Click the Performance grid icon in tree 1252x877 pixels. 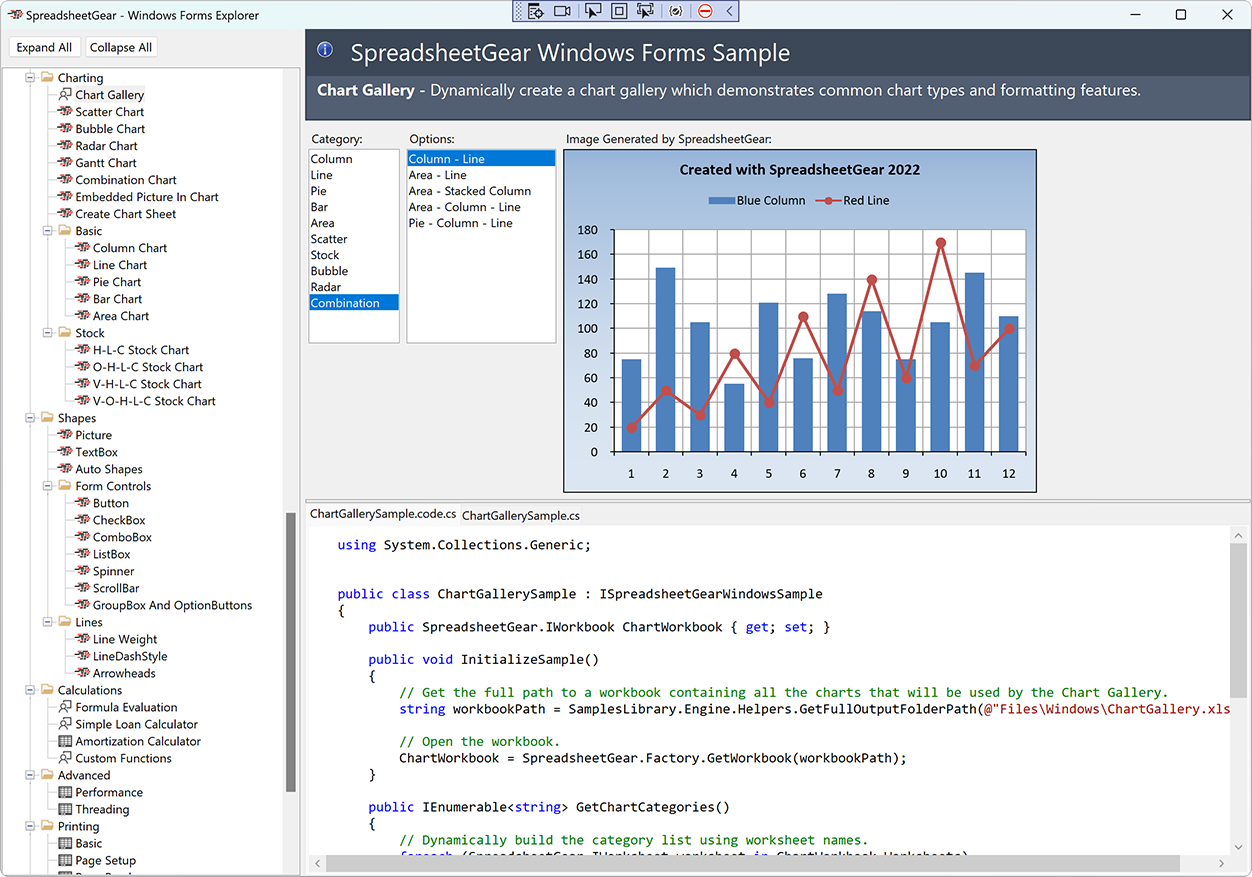pos(65,792)
